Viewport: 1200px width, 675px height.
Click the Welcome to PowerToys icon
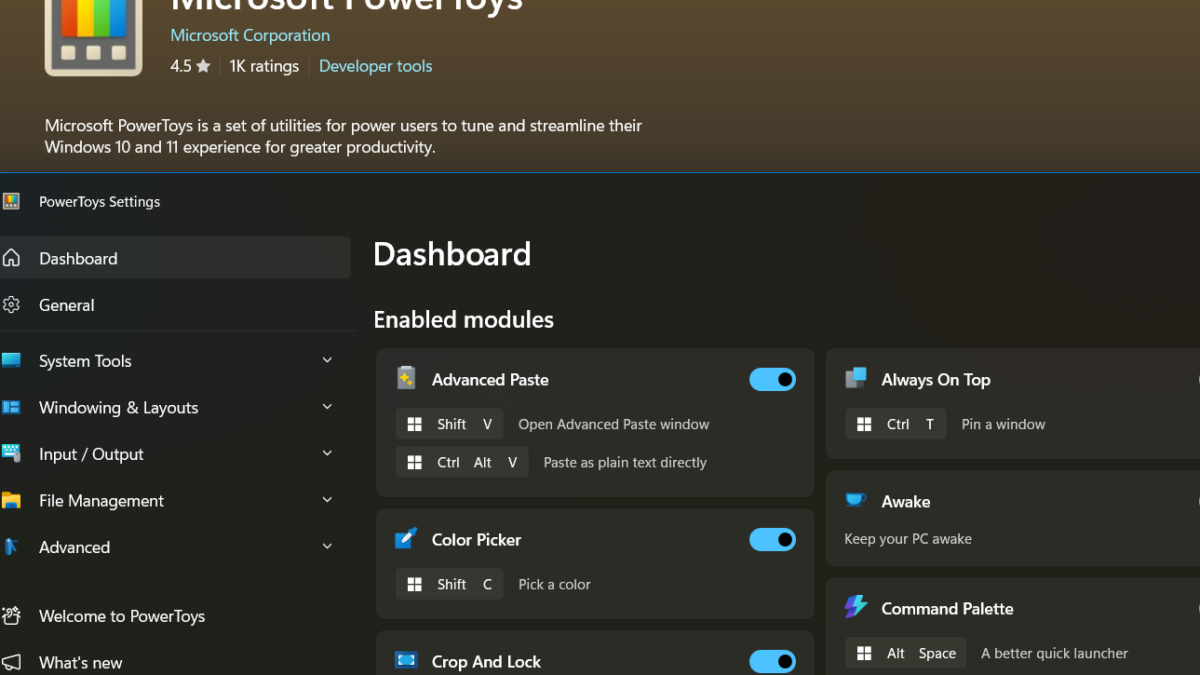pos(11,616)
